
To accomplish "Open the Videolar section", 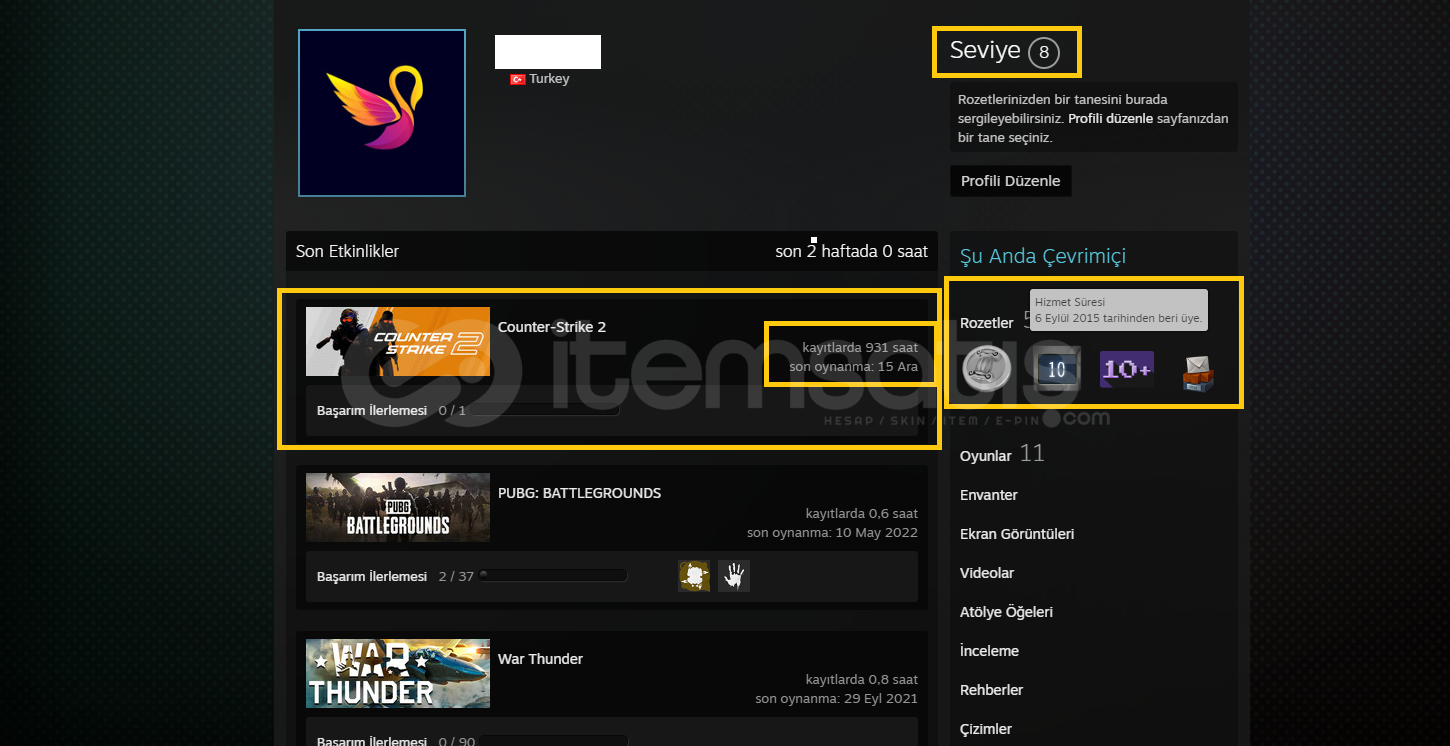I will (987, 573).
